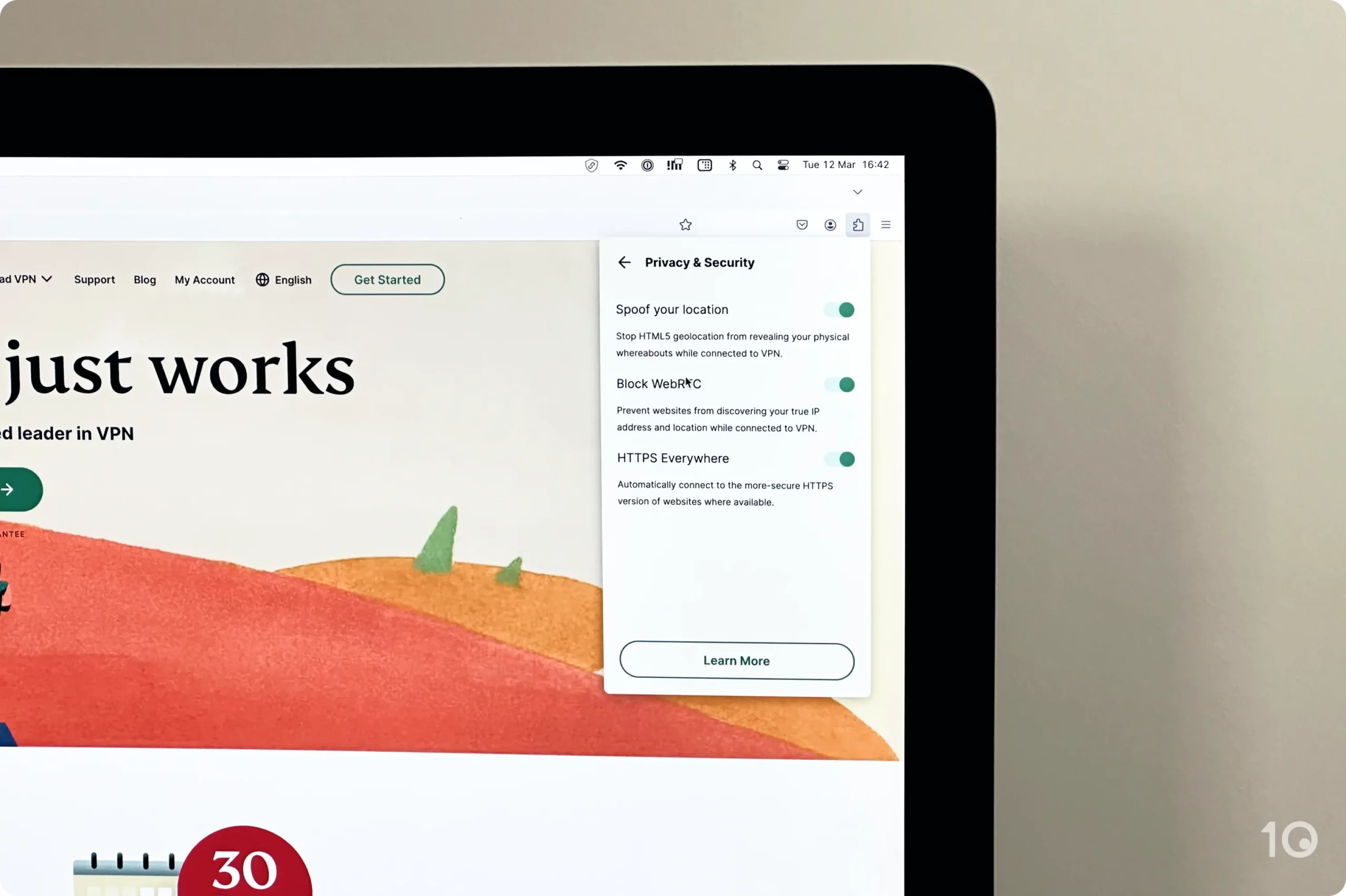Viewport: 1346px width, 896px height.
Task: Click the bookmark/save to Pocket icon
Action: tap(802, 224)
